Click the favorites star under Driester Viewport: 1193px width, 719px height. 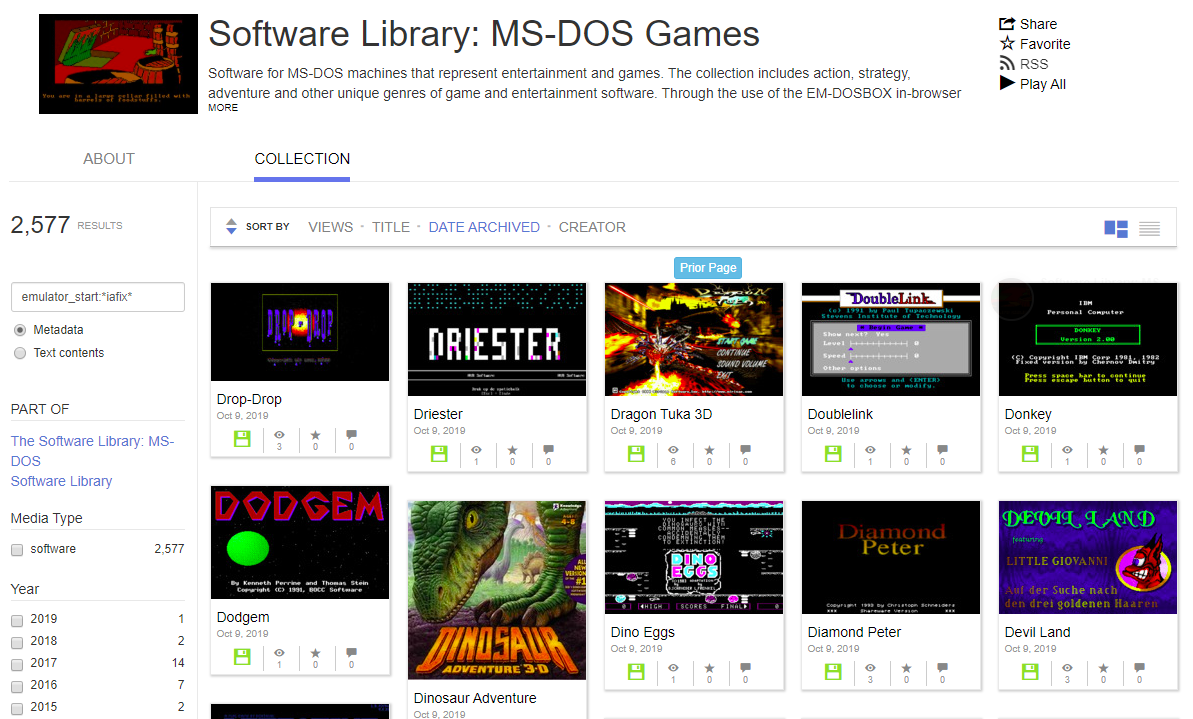pos(512,450)
